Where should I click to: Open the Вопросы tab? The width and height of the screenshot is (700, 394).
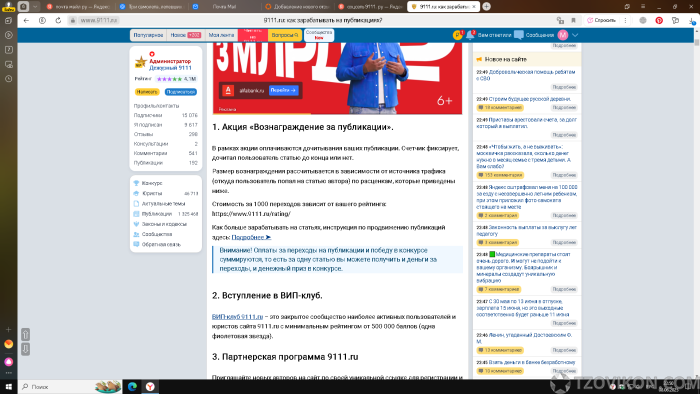[284, 35]
